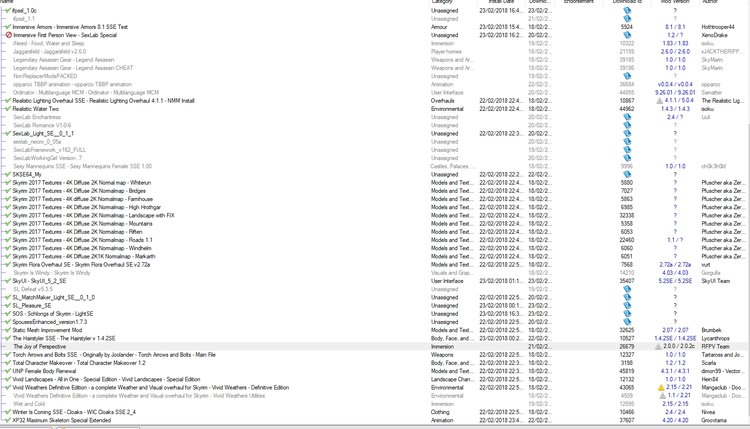Click the blue download icon for SL Defeat v5.3.5

click(x=627, y=289)
